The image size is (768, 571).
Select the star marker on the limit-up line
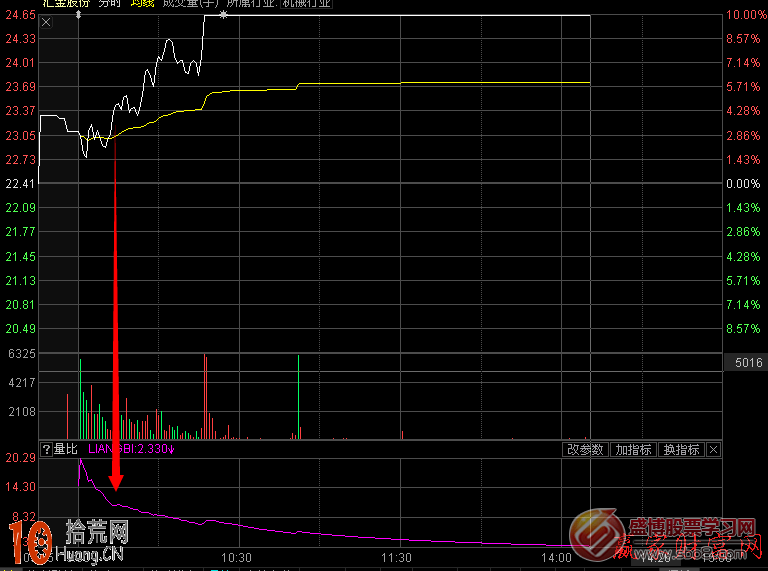[223, 15]
